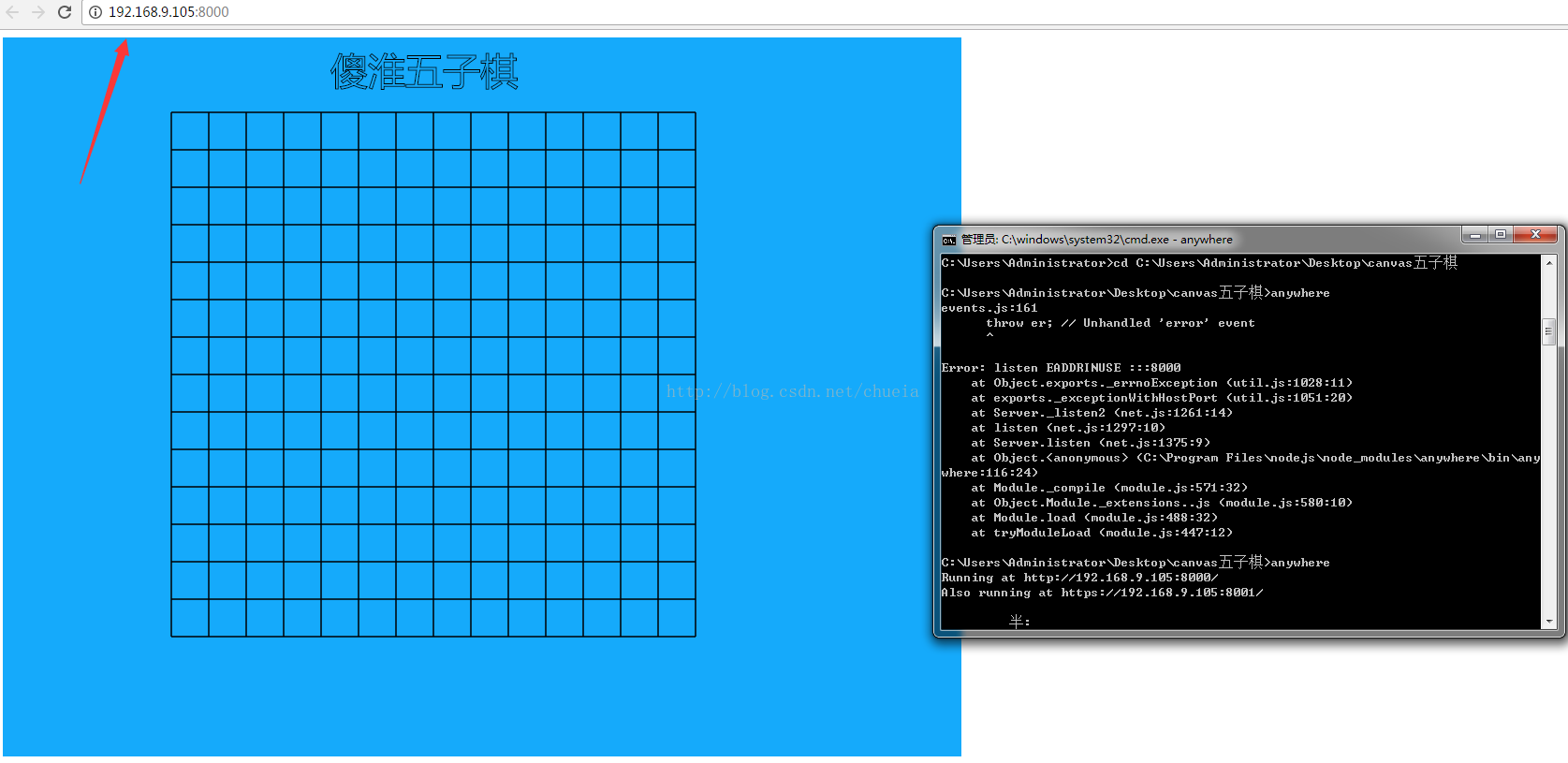Close the cmd.exe window

click(1535, 234)
